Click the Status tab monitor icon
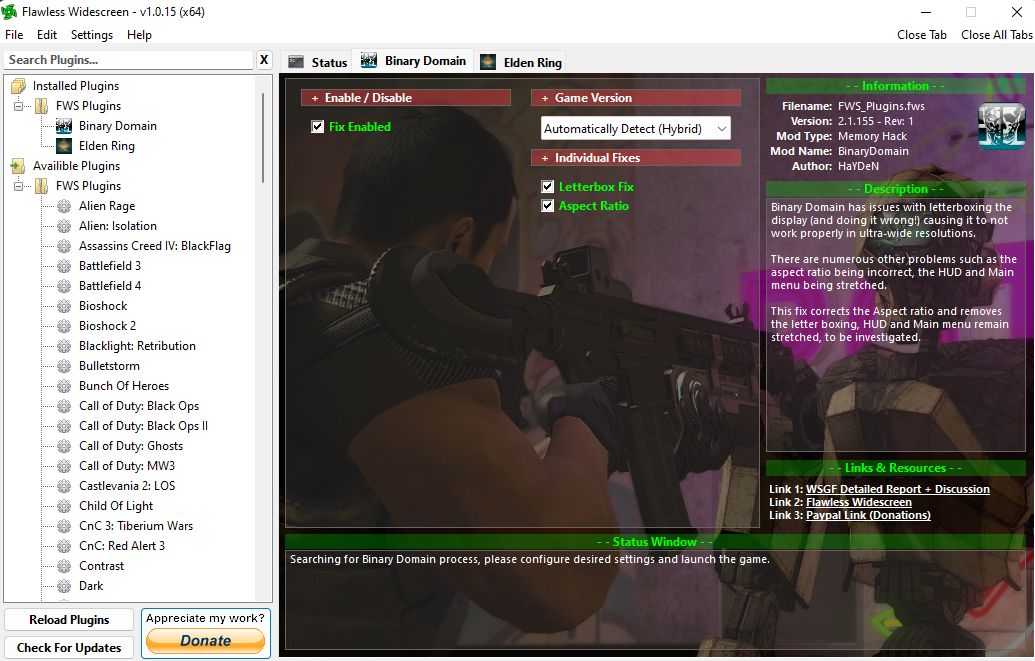This screenshot has width=1035, height=661. pos(296,62)
